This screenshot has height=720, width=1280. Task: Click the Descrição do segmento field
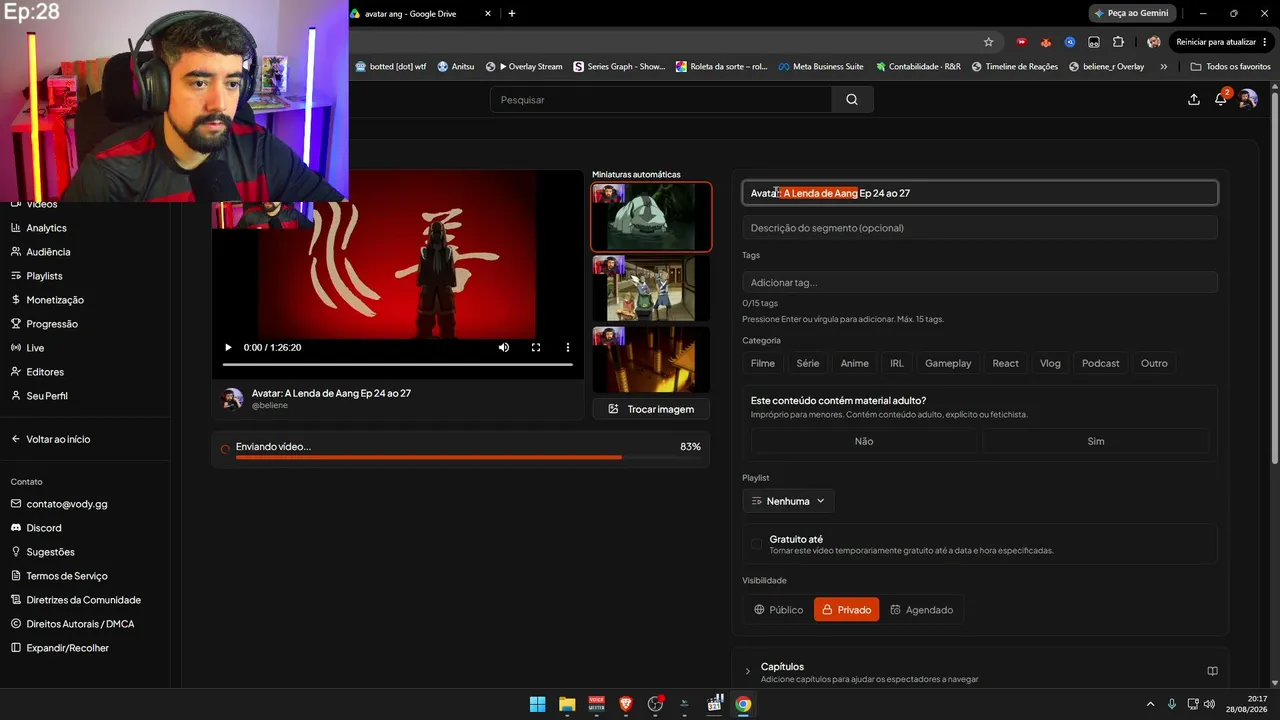pos(980,228)
